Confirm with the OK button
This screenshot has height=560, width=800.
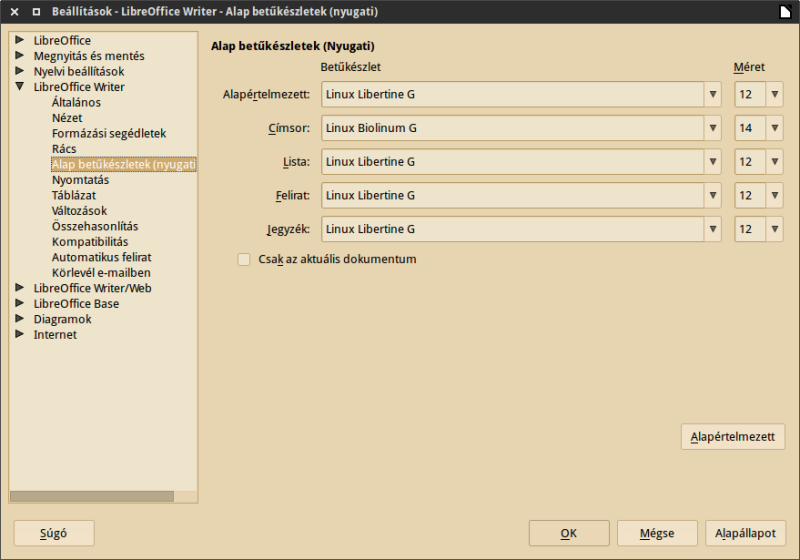[x=569, y=533]
